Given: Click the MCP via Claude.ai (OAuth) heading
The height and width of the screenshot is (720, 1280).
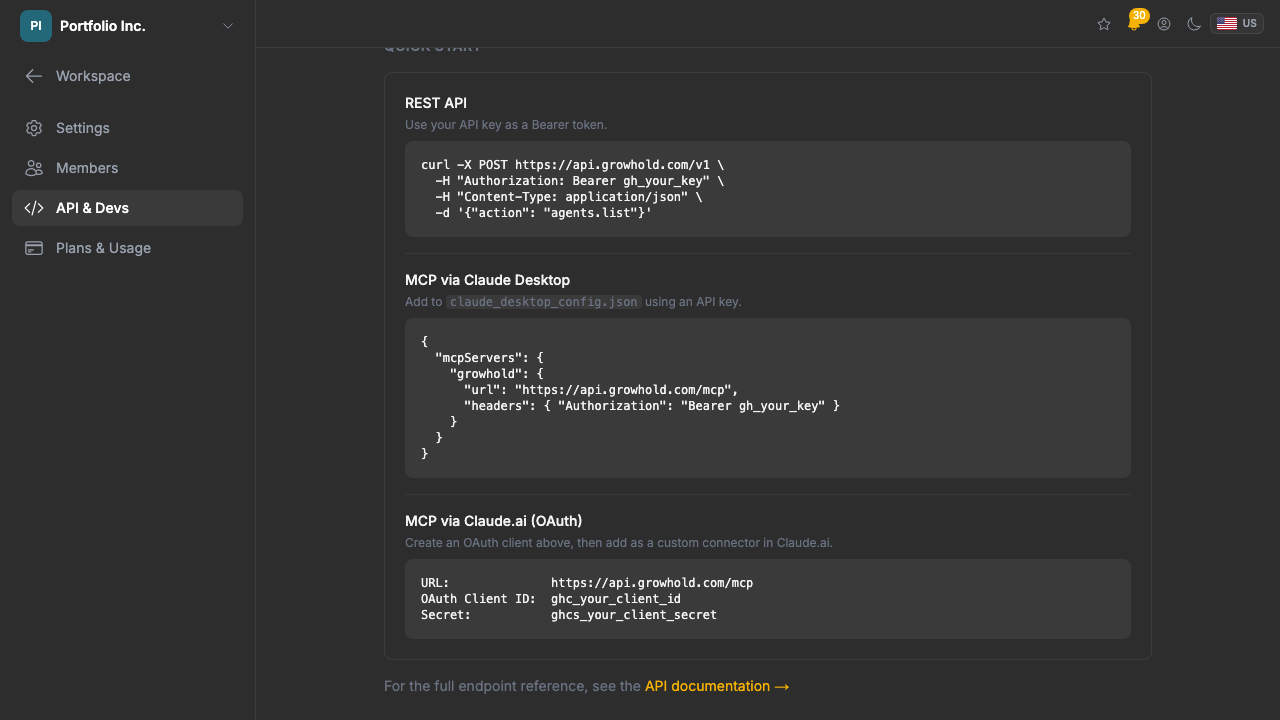Looking at the screenshot, I should click(x=493, y=521).
